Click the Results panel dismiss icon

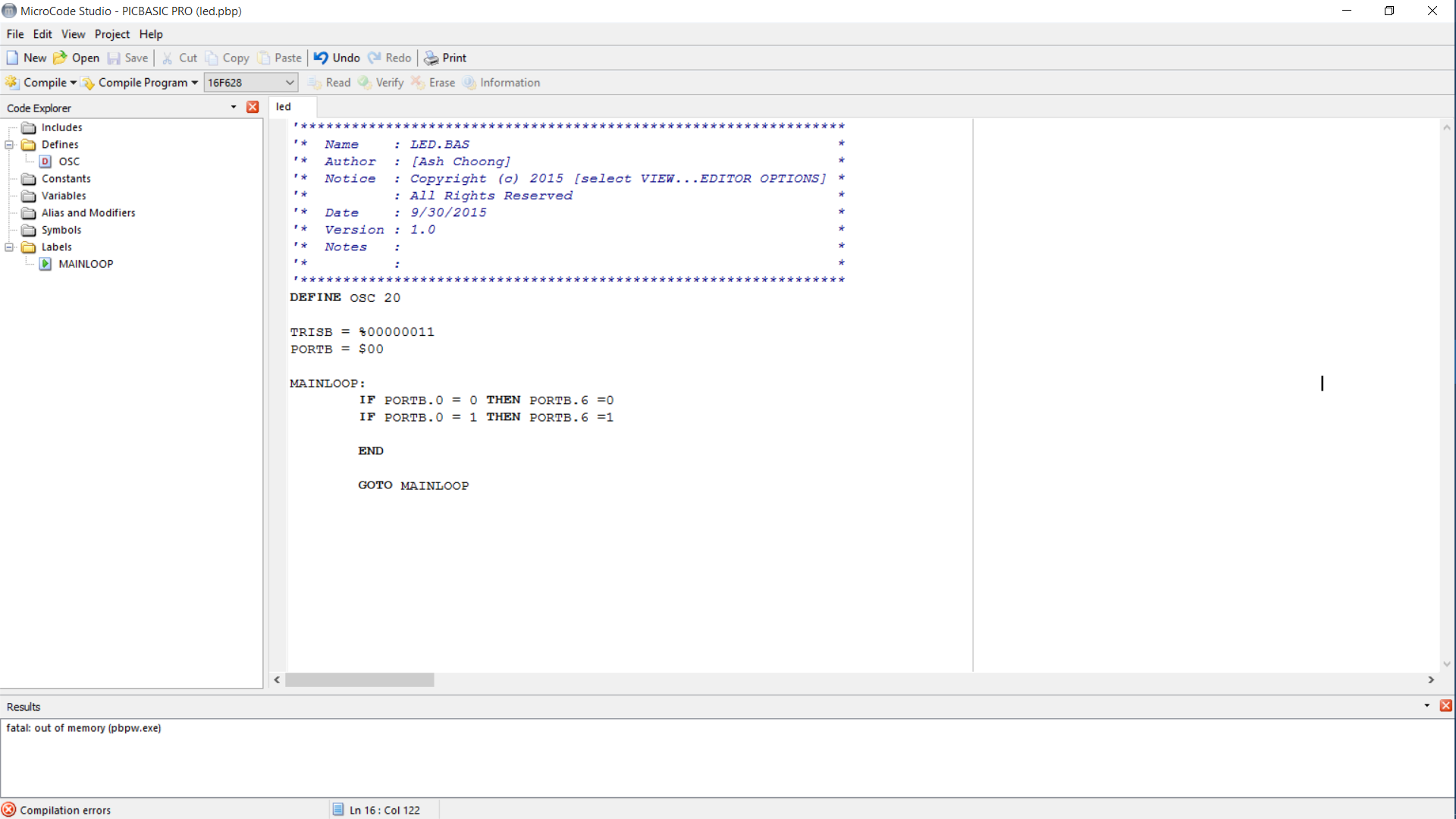(1446, 706)
